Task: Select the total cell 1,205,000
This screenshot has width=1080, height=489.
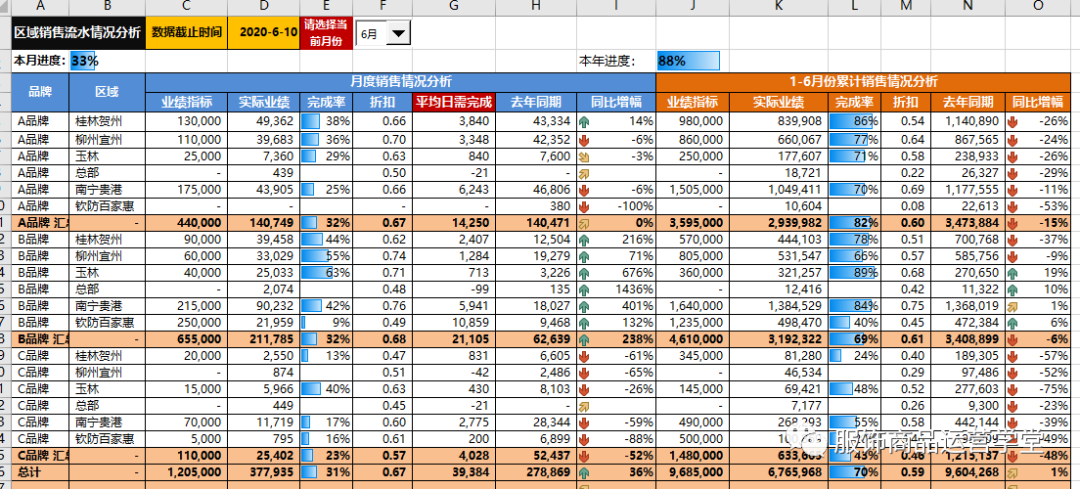Action: point(187,472)
